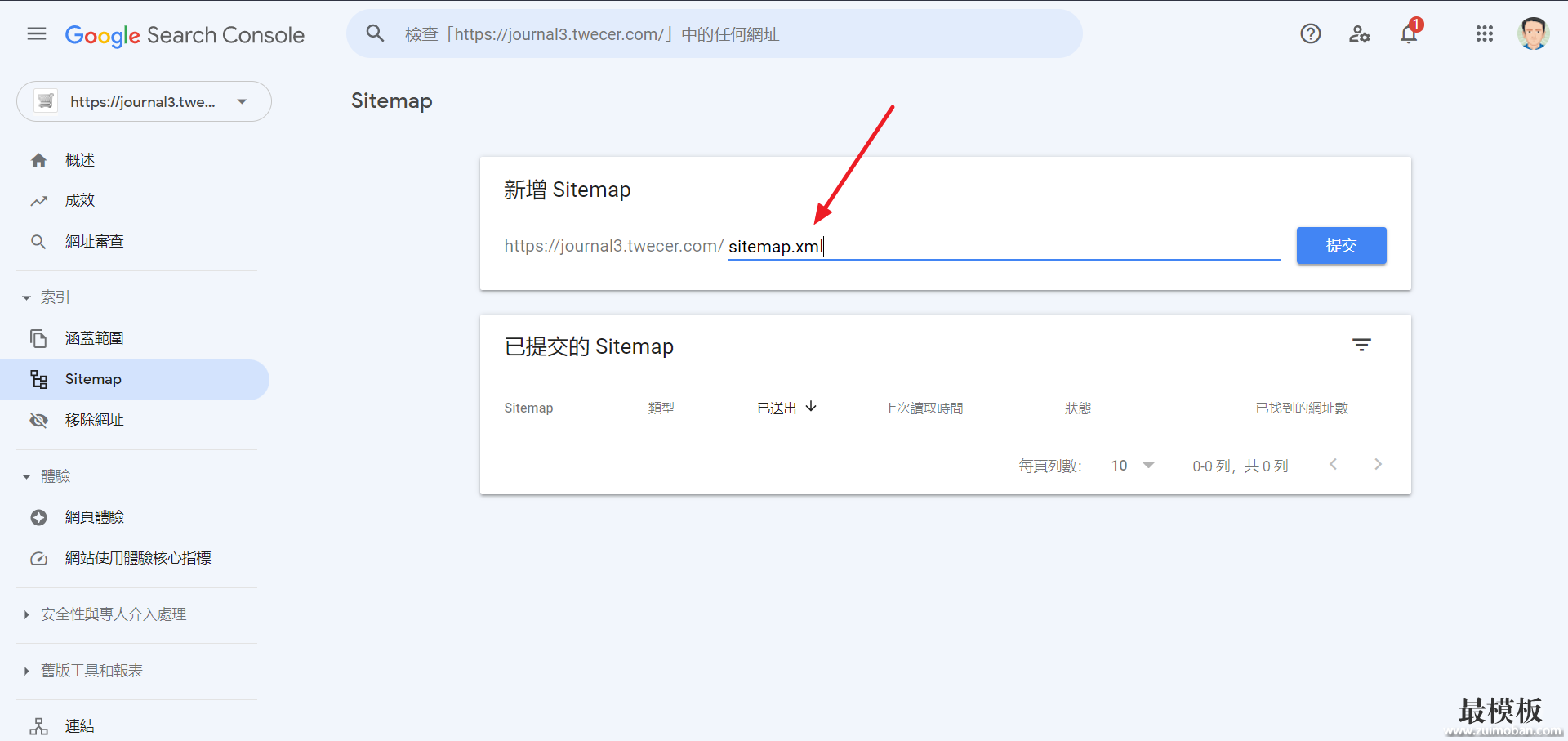
Task: Collapse the 索引 section
Action: coord(27,298)
